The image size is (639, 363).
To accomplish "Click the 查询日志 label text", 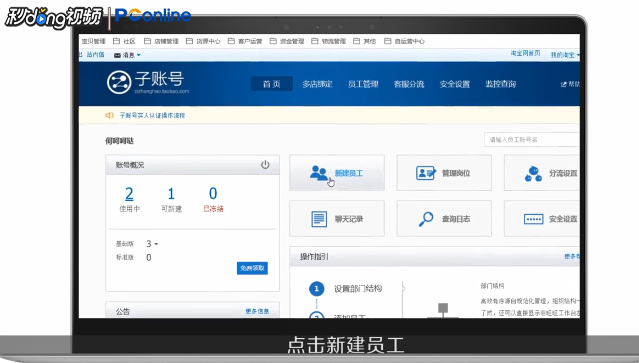I will point(456,219).
